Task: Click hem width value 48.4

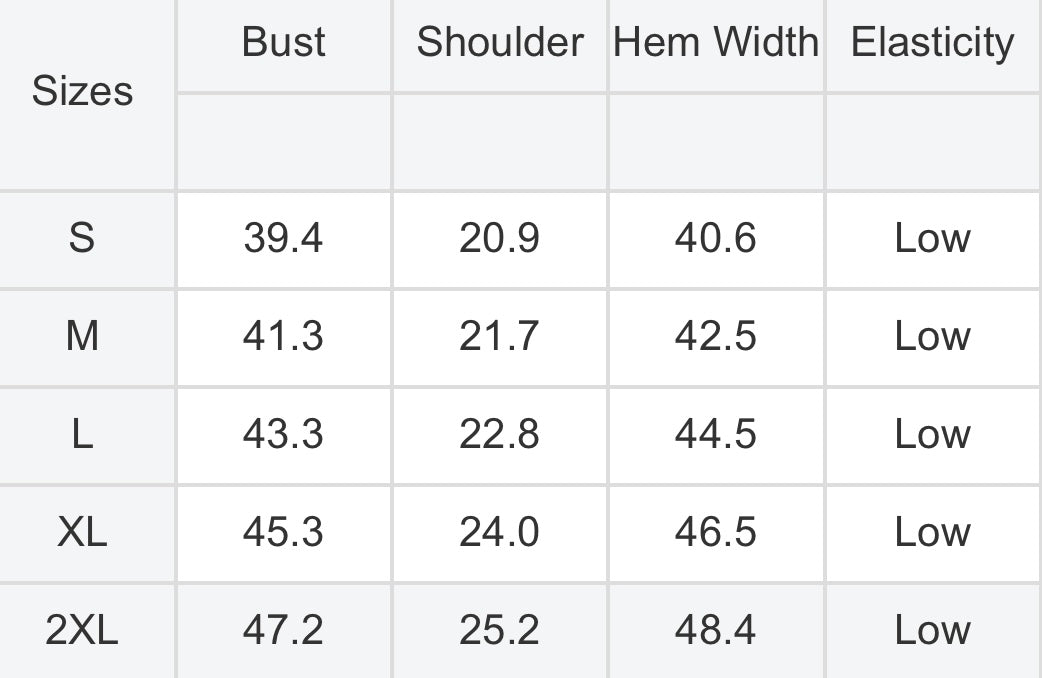Action: (716, 630)
